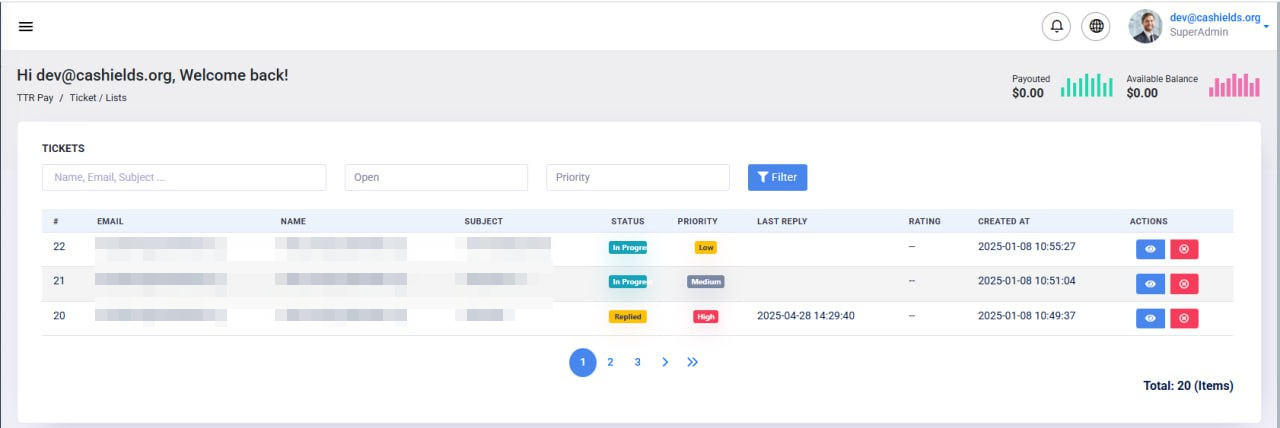The width and height of the screenshot is (1280, 428).
Task: Click the Available Balance $0.00 amount
Action: (x=1142, y=93)
